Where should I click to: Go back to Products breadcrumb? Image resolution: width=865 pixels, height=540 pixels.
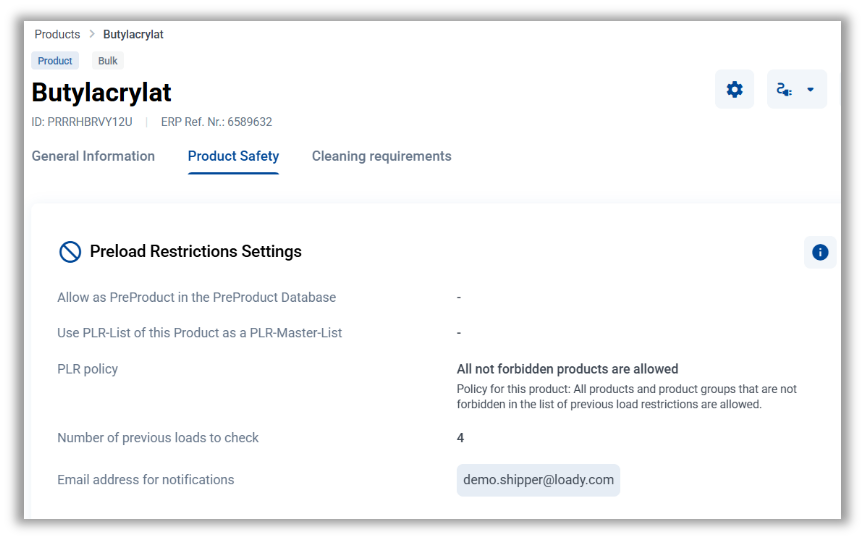click(57, 34)
